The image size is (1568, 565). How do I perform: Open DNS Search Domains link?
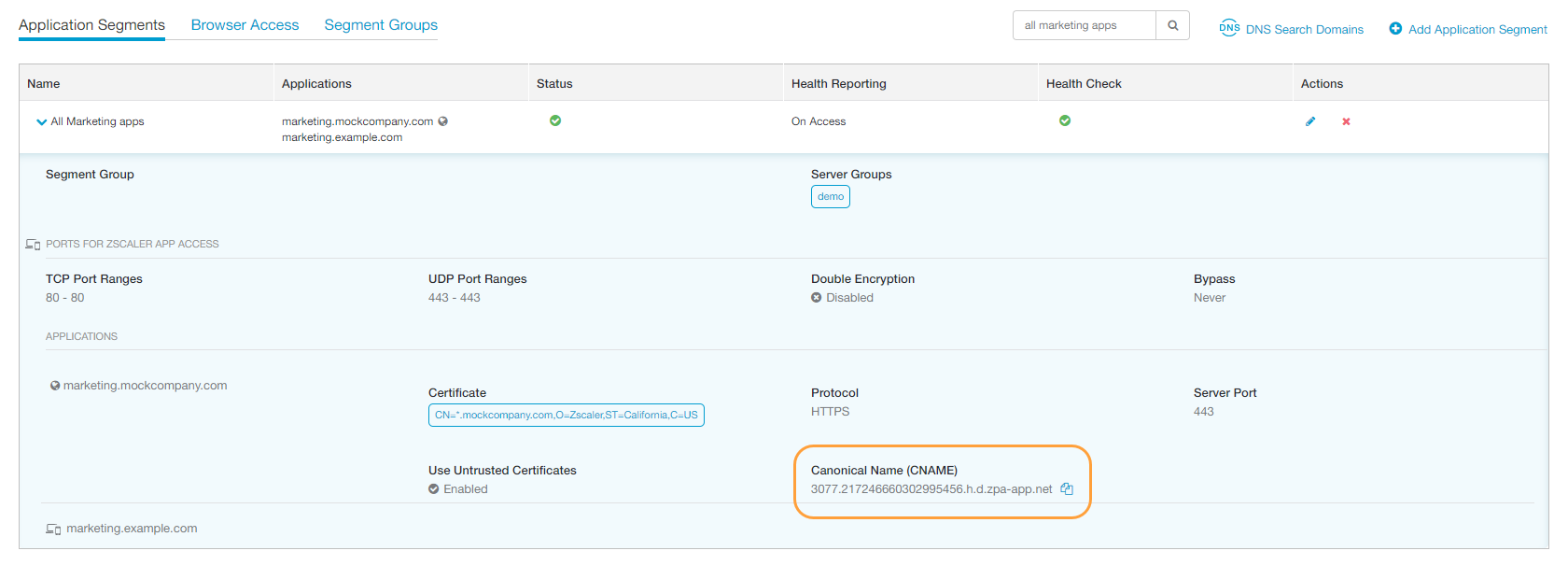[1304, 29]
